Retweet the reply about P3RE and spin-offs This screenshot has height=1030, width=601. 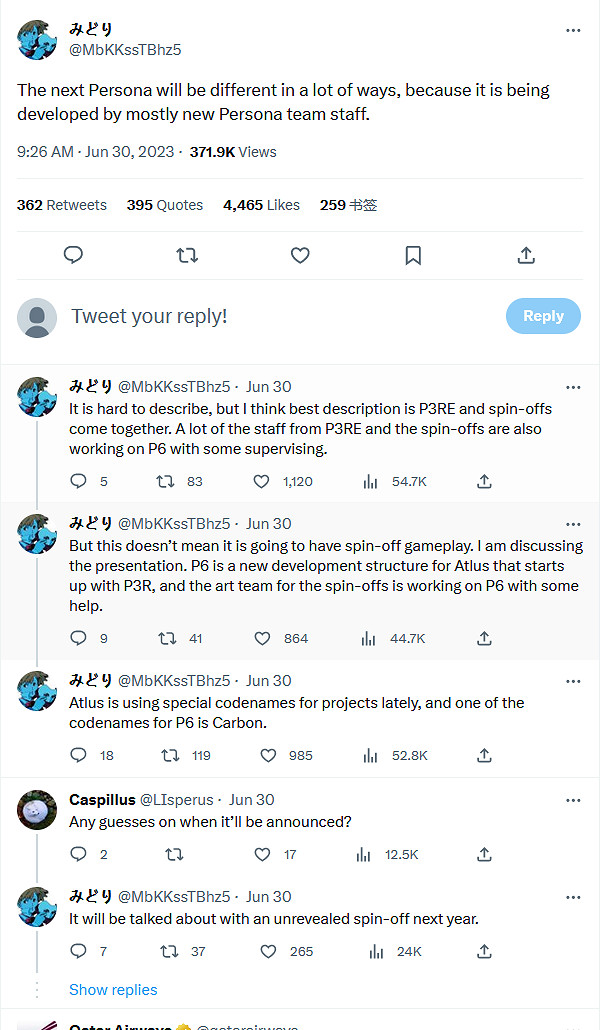[167, 481]
